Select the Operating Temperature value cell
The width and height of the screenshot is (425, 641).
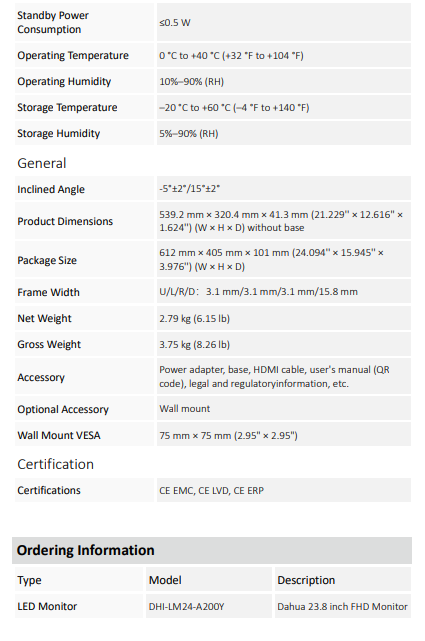click(284, 55)
